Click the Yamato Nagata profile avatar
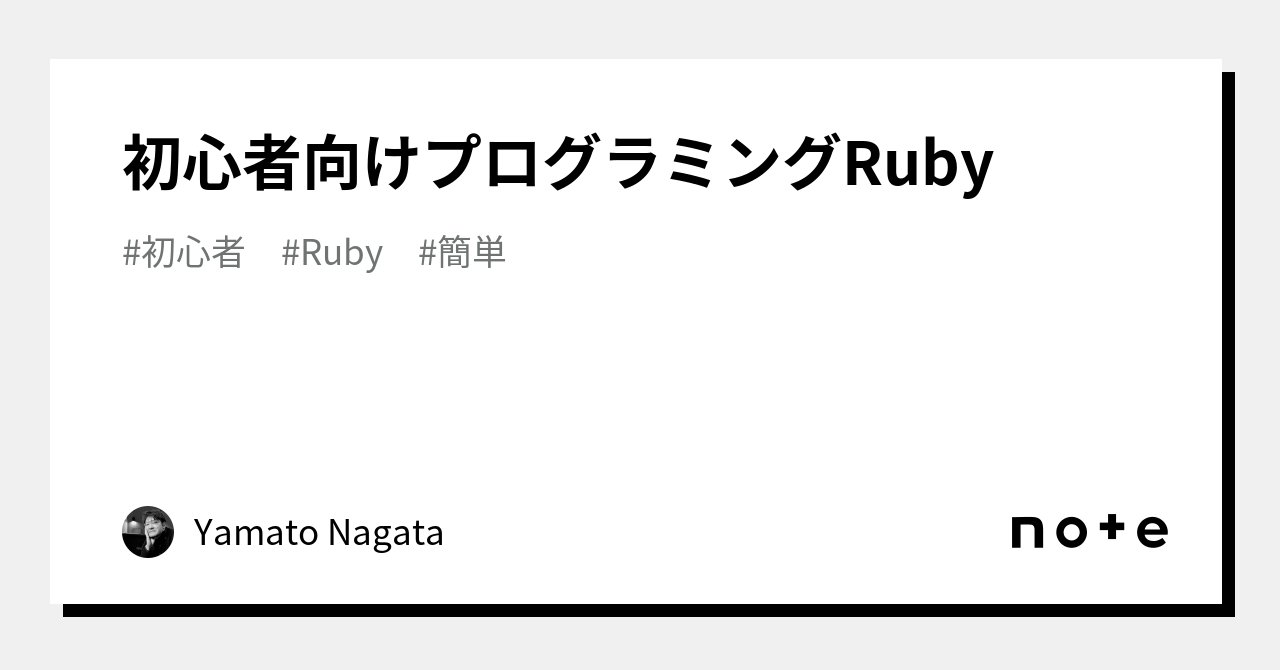The height and width of the screenshot is (670, 1280). click(x=148, y=532)
